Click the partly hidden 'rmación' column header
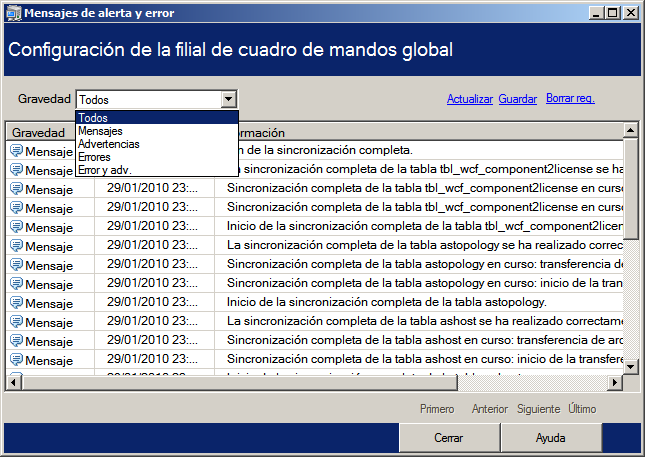Screen dimensions: 645x457 pyautogui.click(x=260, y=132)
